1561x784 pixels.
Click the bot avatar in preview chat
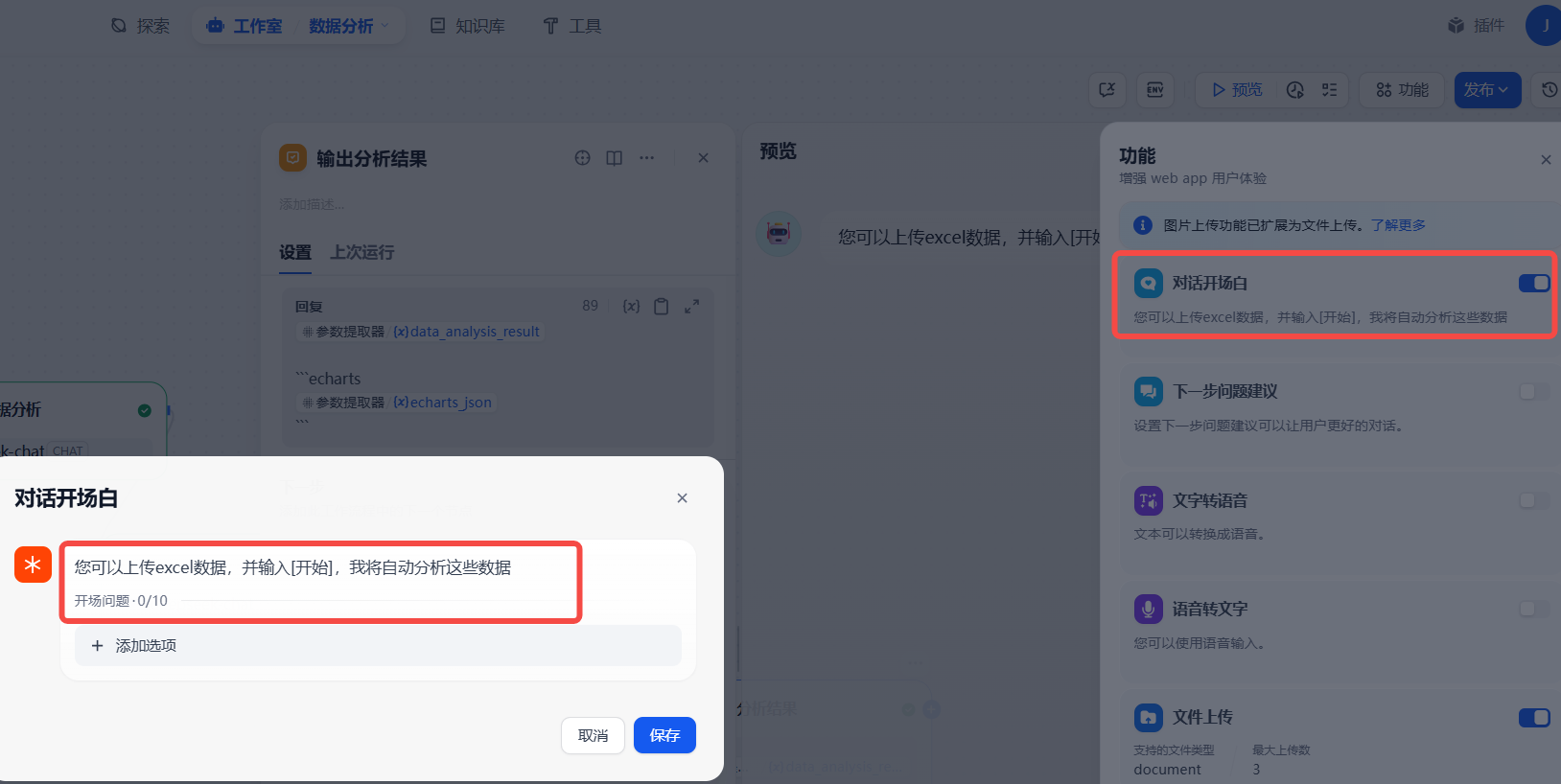pyautogui.click(x=779, y=234)
